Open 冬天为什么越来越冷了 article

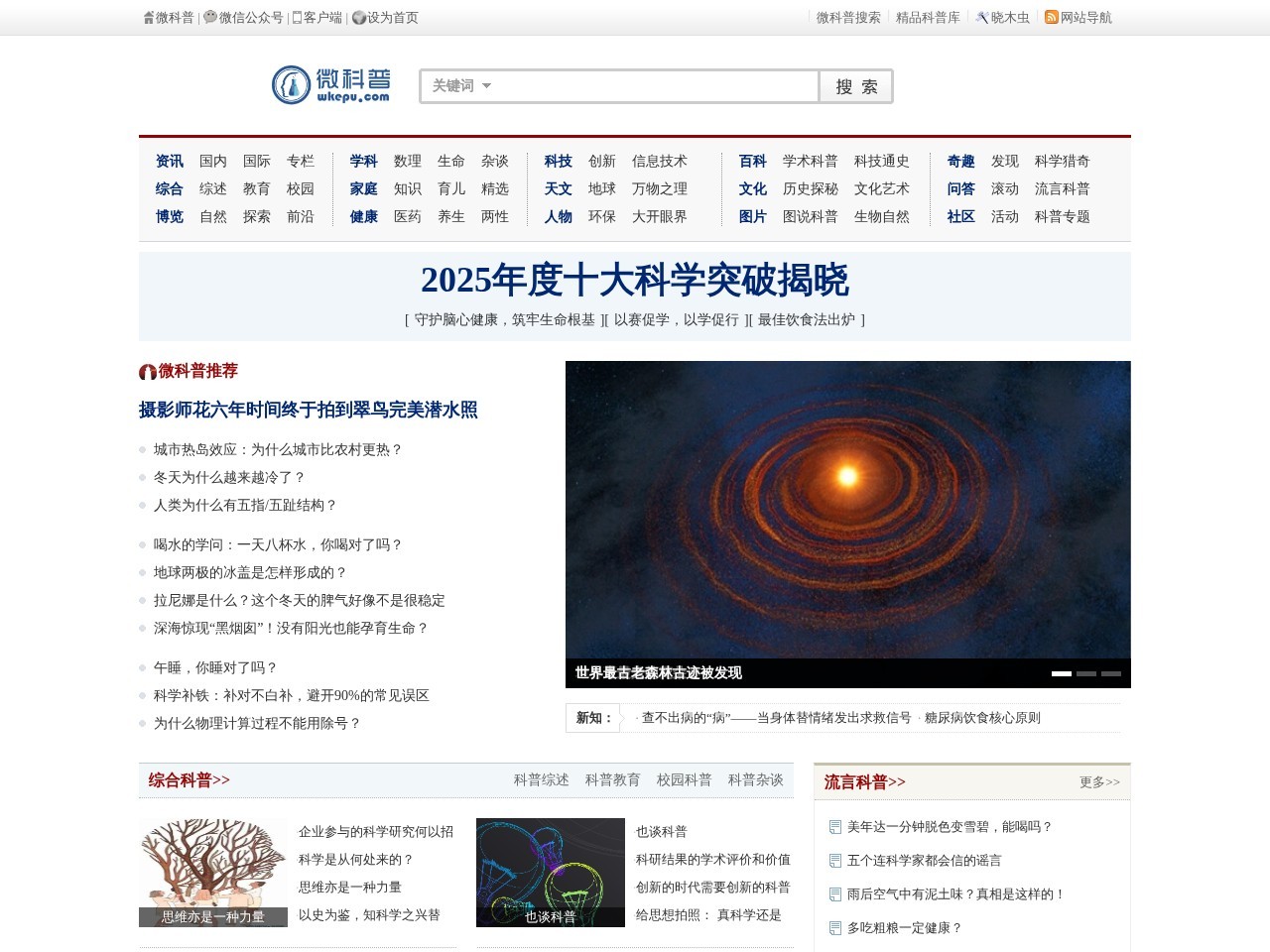click(229, 477)
